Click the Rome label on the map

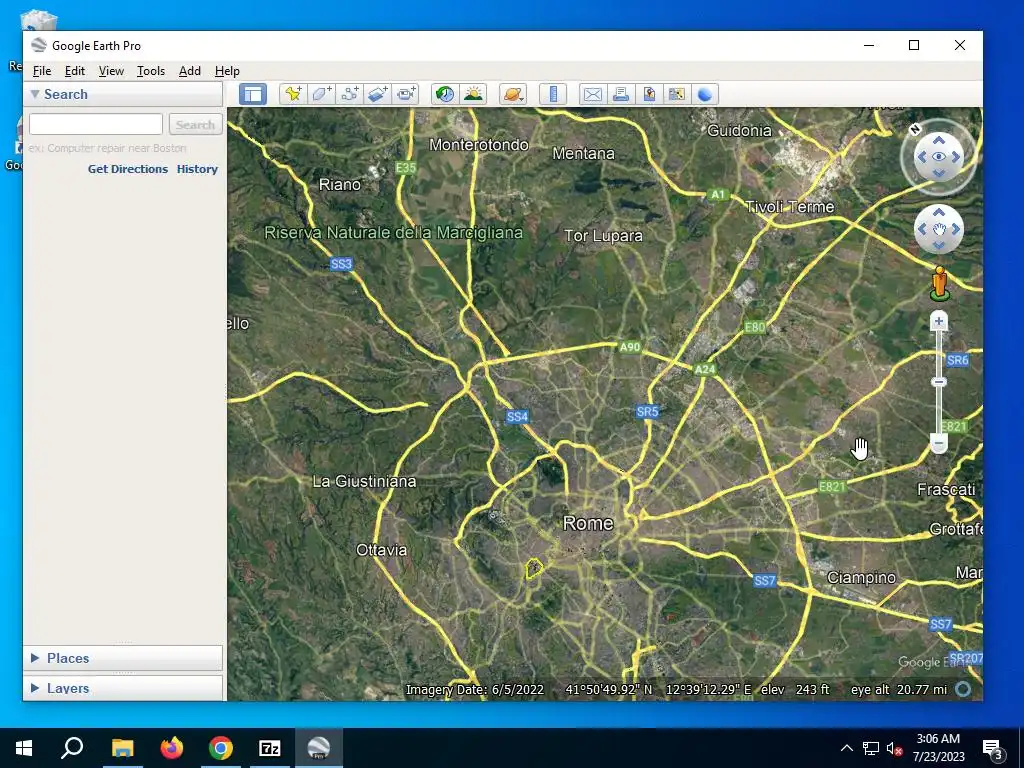[588, 523]
